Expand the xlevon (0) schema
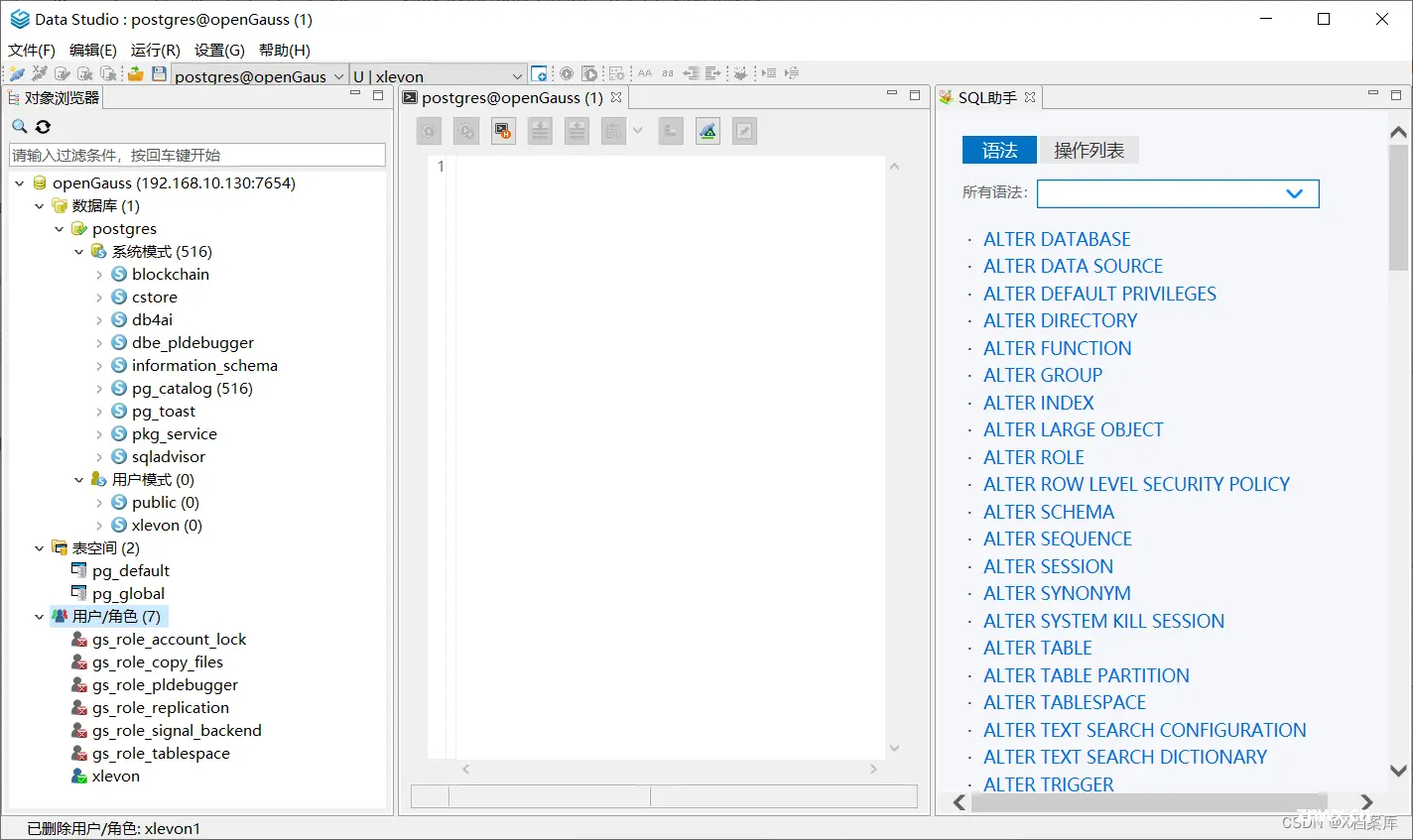 [98, 526]
